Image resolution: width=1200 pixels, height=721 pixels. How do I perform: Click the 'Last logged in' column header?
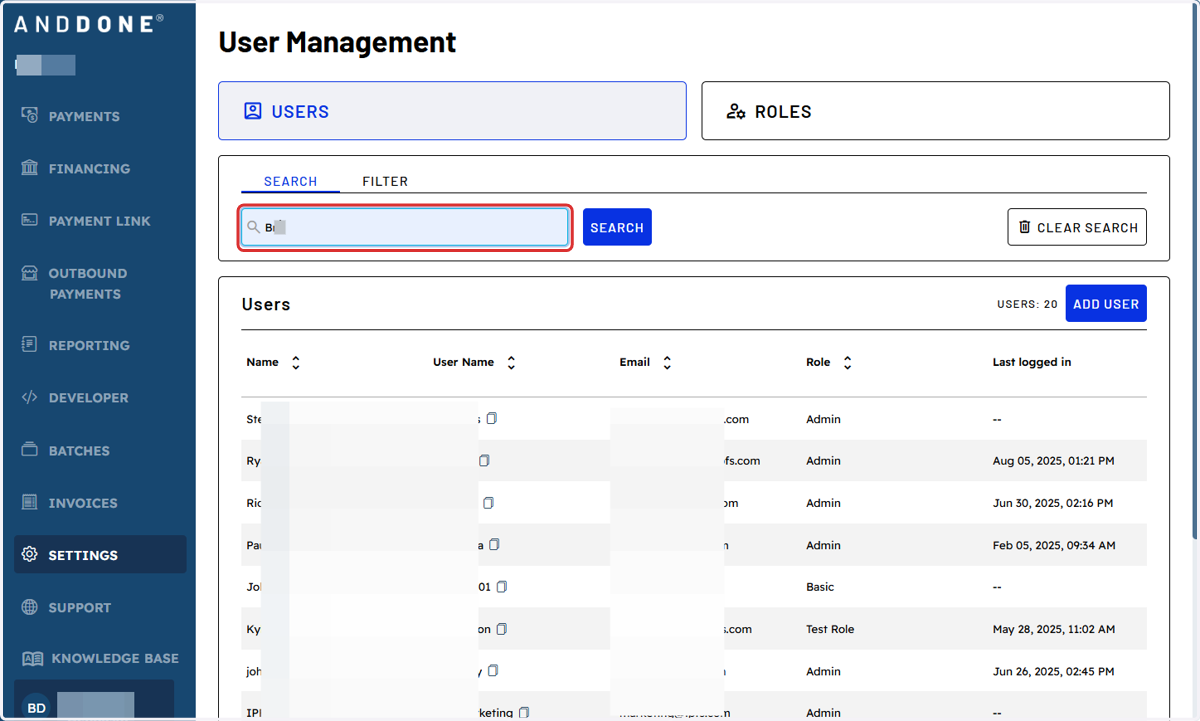pyautogui.click(x=1032, y=362)
